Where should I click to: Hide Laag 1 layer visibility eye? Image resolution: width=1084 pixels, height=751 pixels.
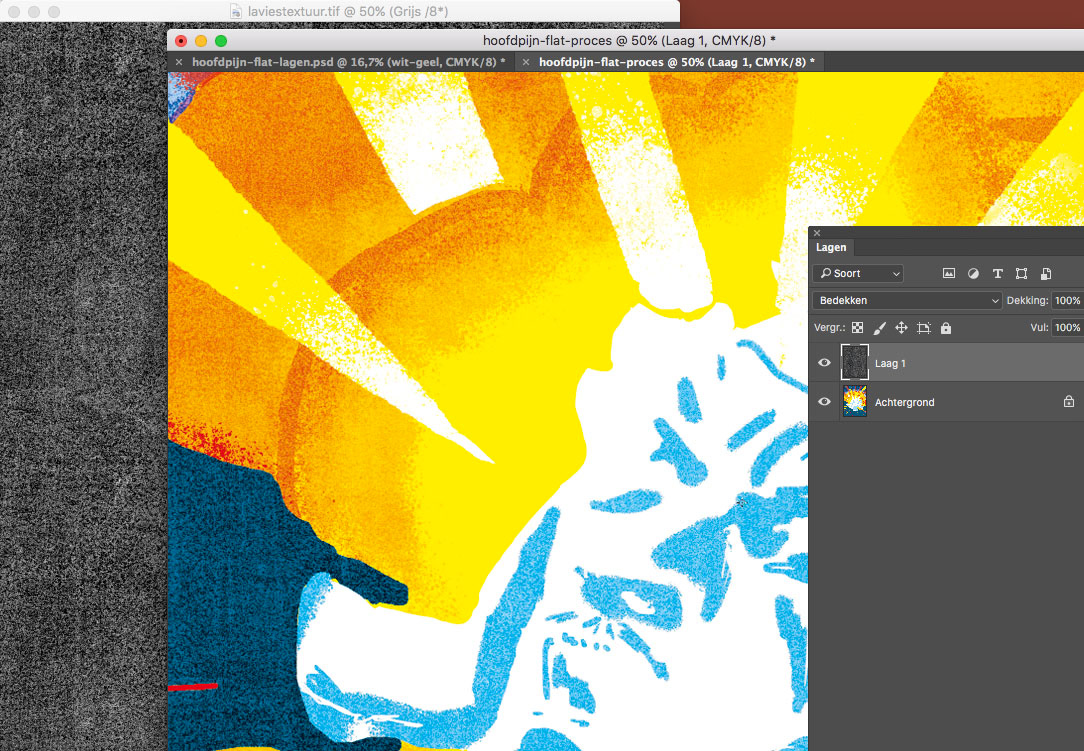coord(824,362)
